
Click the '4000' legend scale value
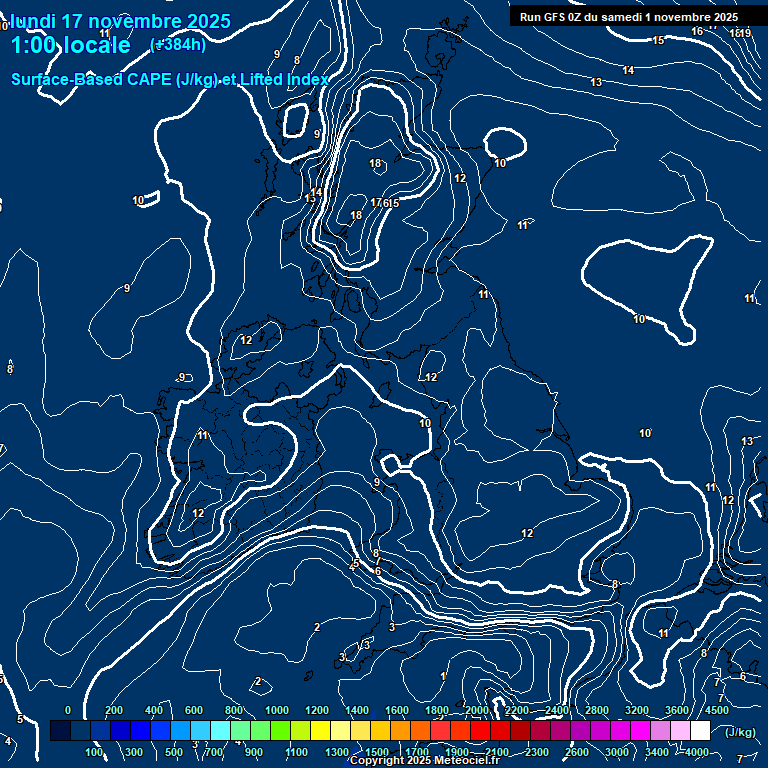(x=697, y=752)
